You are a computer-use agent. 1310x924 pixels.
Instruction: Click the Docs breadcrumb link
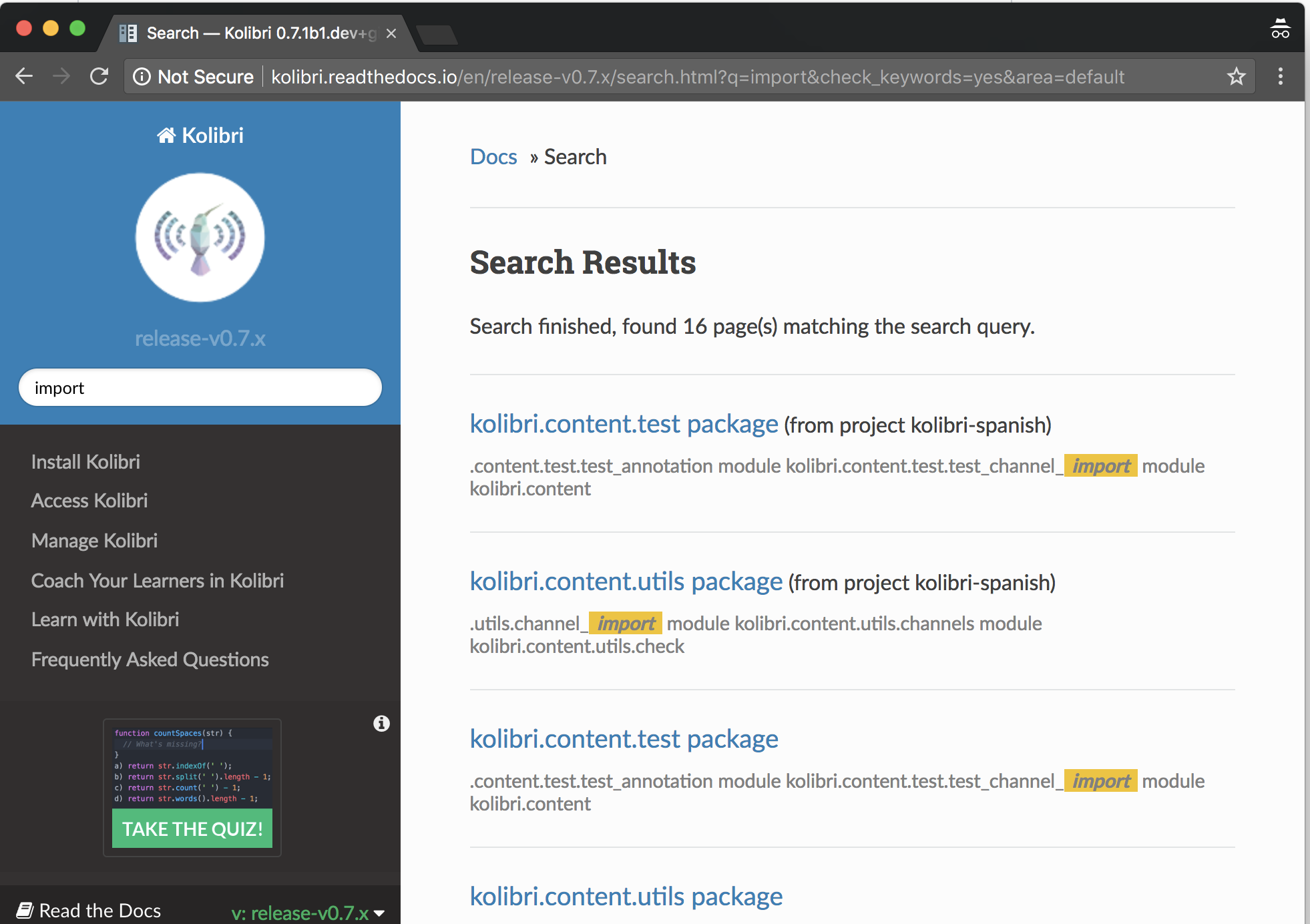(x=493, y=157)
